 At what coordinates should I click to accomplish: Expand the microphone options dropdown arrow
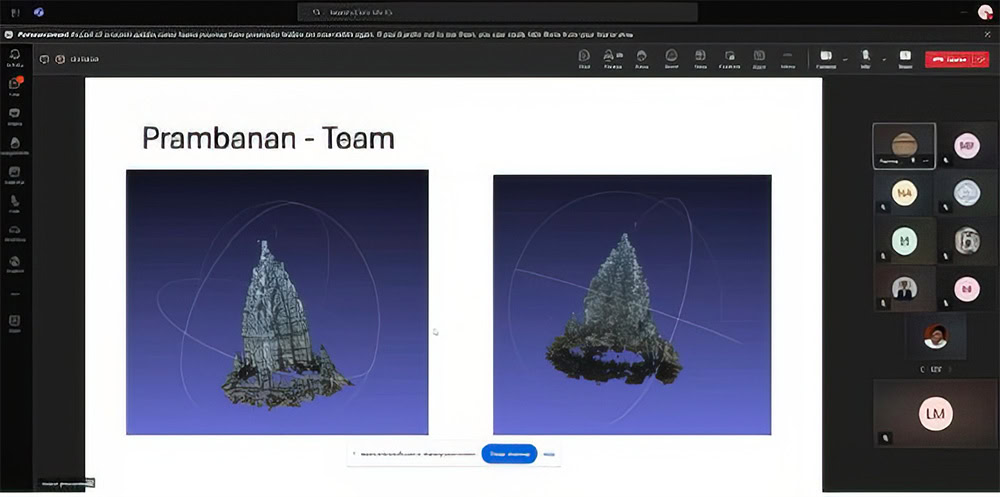pyautogui.click(x=883, y=59)
